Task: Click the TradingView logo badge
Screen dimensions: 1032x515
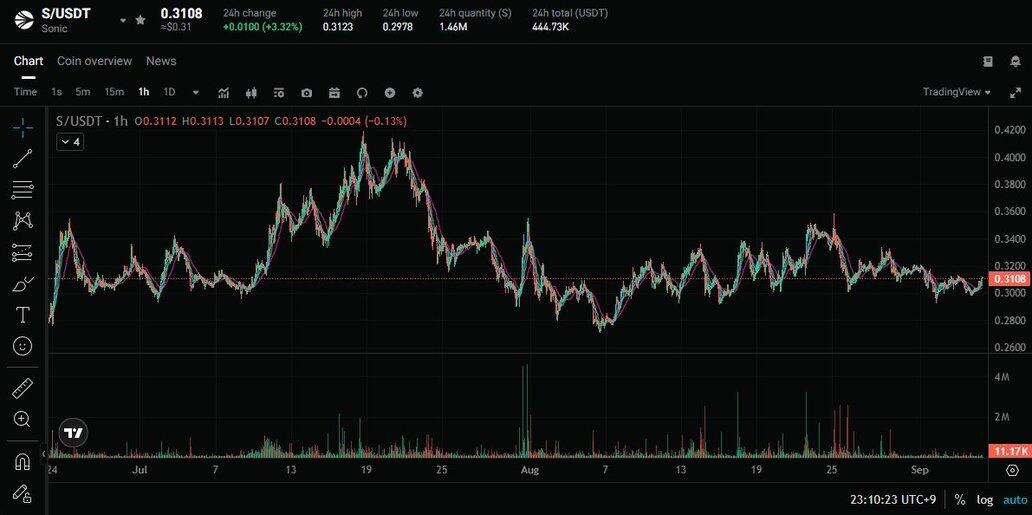Action: pyautogui.click(x=74, y=433)
